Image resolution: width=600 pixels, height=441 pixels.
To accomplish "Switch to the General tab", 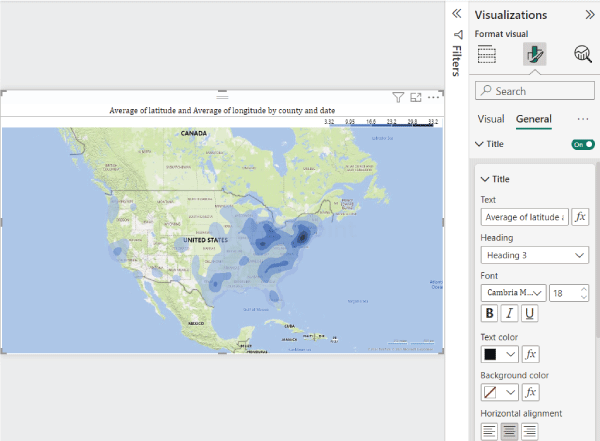I will 534,119.
